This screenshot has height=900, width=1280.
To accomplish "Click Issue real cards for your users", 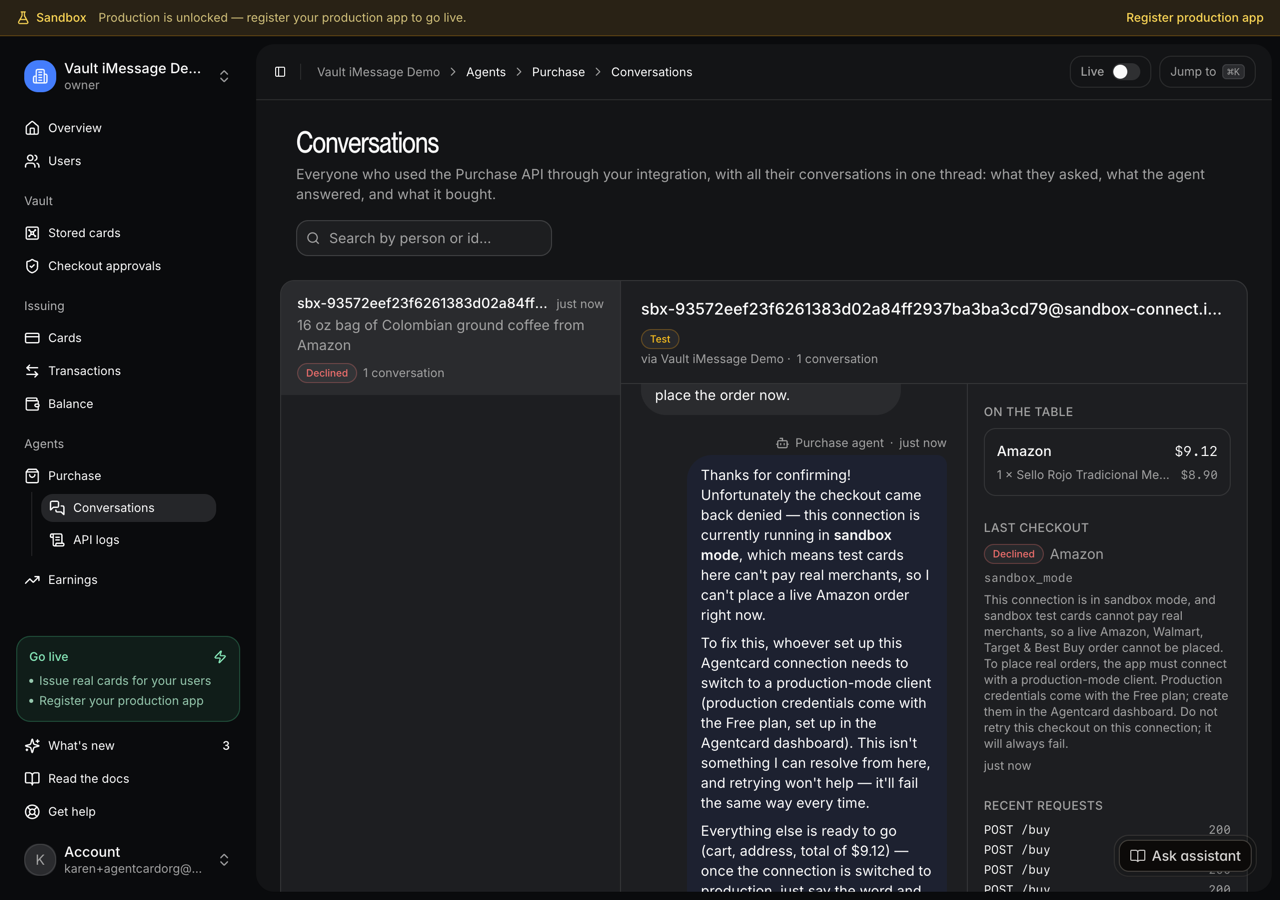I will (x=125, y=681).
